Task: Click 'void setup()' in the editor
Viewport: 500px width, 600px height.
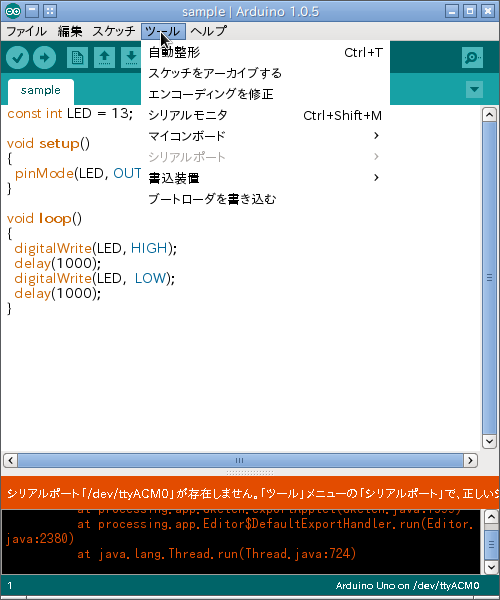Action: click(48, 143)
